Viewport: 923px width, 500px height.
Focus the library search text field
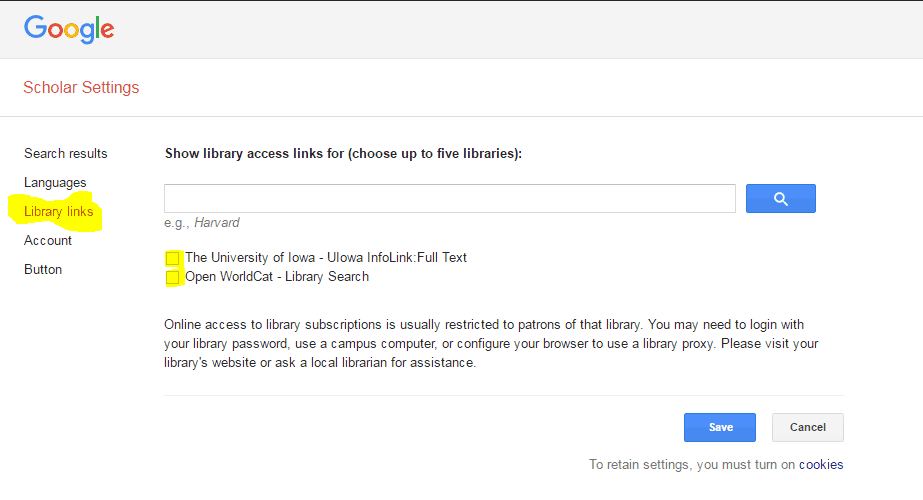[x=450, y=198]
